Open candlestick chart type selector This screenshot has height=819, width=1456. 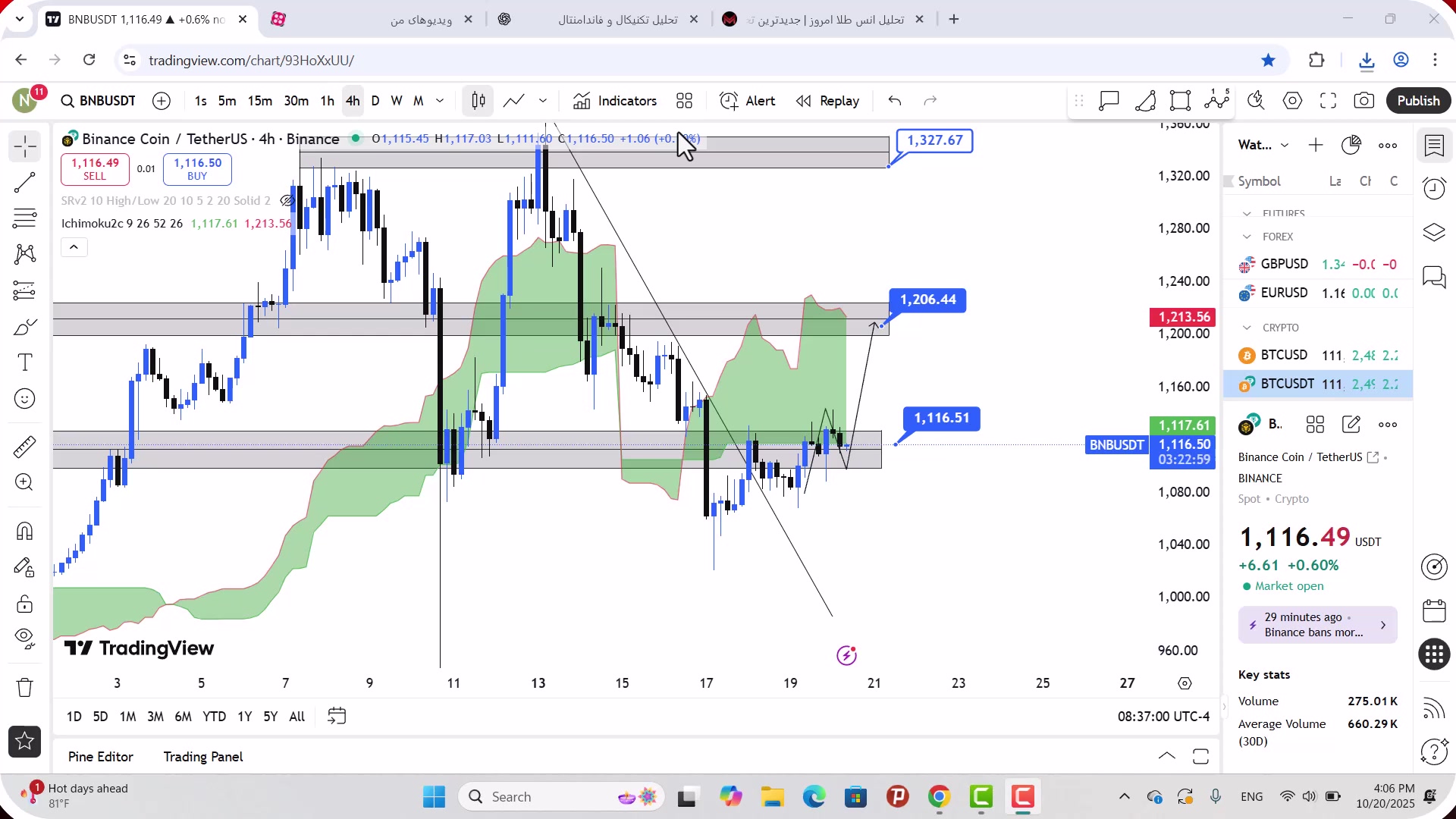point(479,101)
